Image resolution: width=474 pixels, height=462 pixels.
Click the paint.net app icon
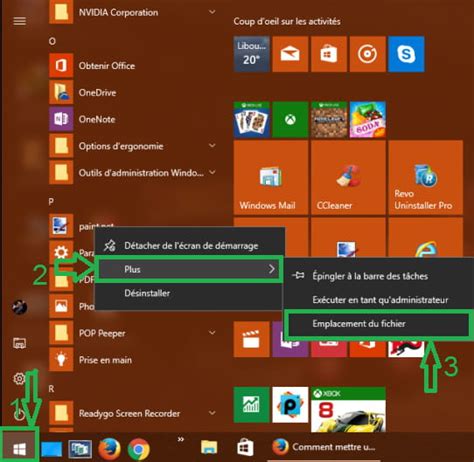tap(61, 226)
